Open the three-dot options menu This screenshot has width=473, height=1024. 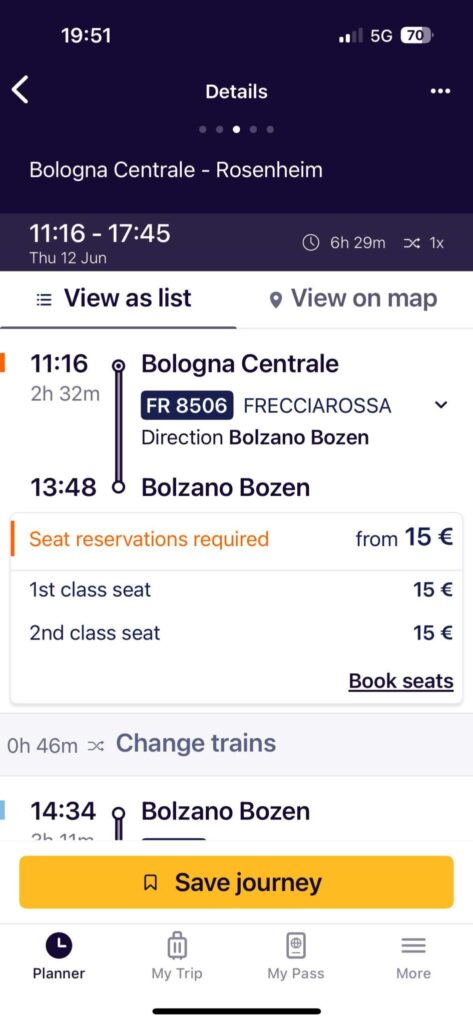pyautogui.click(x=440, y=91)
